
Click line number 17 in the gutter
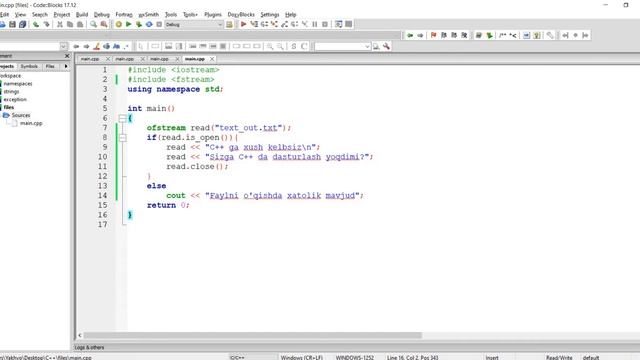[102, 224]
